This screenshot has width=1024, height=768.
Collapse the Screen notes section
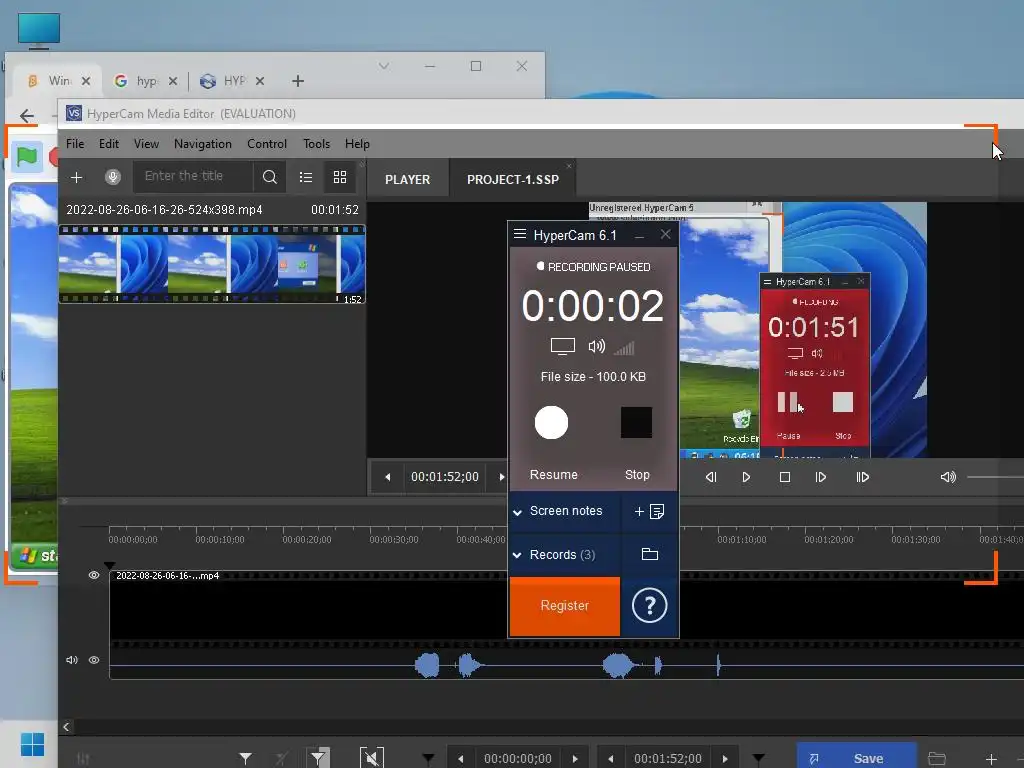point(517,513)
